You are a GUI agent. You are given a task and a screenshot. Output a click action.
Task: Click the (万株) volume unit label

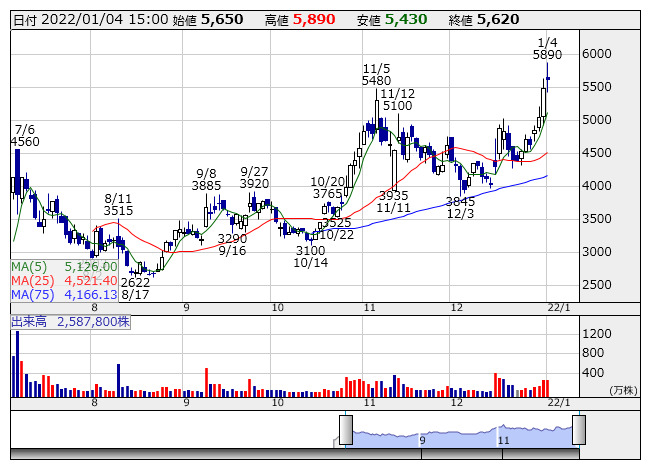[623, 390]
